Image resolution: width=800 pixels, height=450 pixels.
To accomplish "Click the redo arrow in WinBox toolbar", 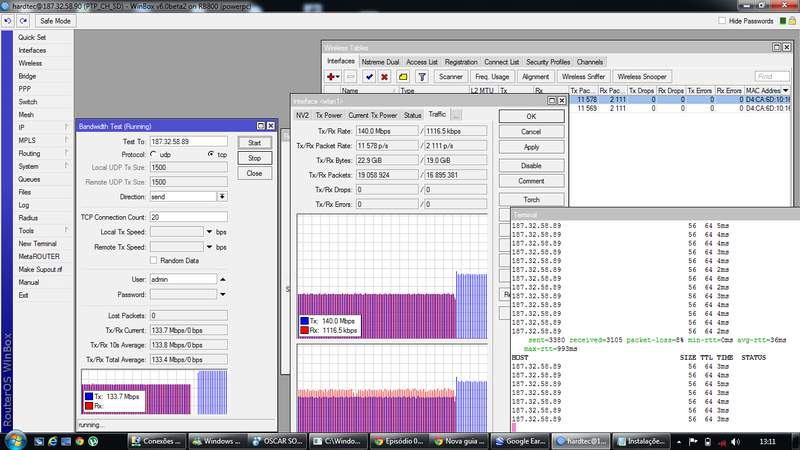I will pyautogui.click(x=25, y=20).
